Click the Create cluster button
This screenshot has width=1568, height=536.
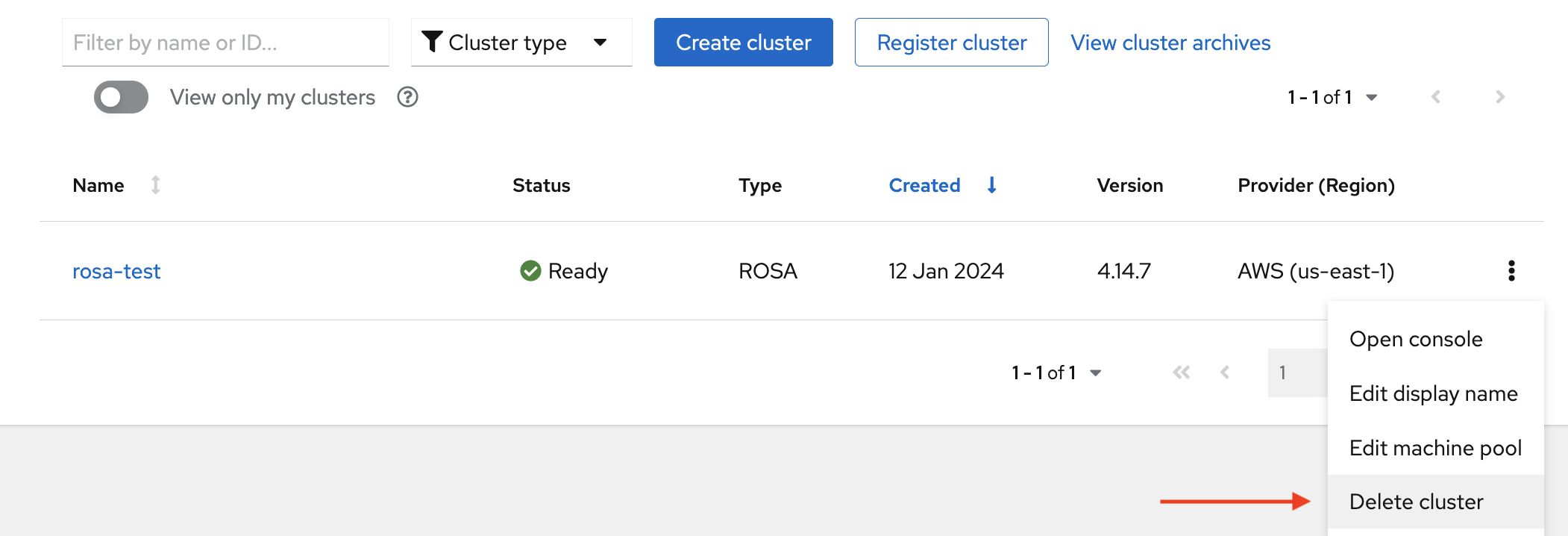click(x=743, y=43)
